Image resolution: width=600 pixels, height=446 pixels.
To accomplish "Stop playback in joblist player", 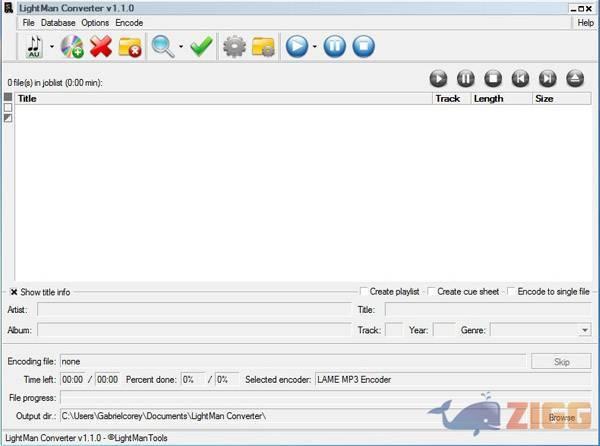I will point(493,79).
